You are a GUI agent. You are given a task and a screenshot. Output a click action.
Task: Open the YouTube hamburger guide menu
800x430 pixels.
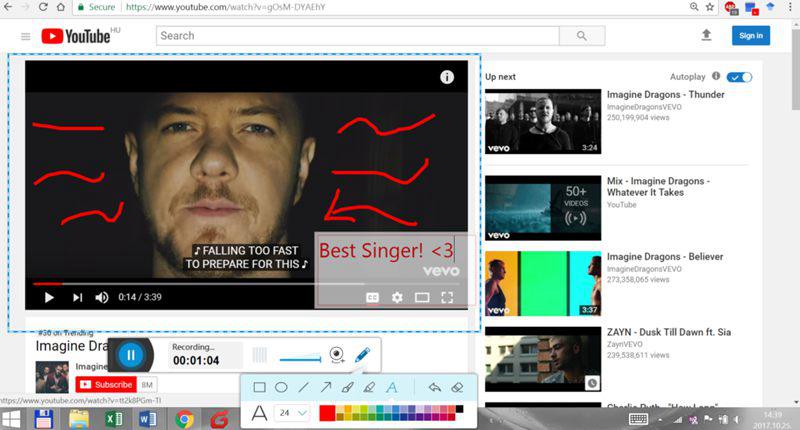(x=25, y=36)
